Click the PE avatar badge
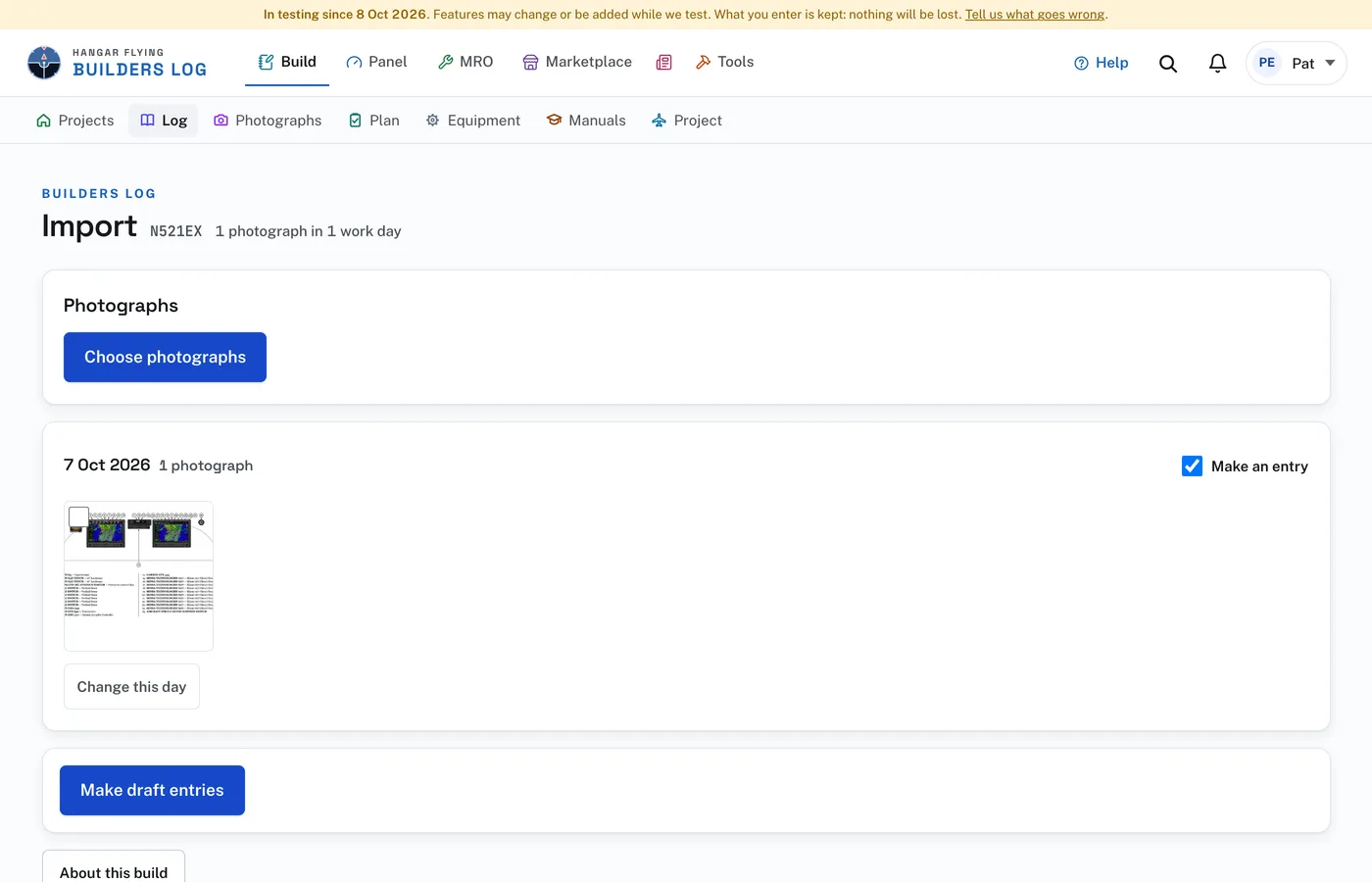The height and width of the screenshot is (882, 1372). coord(1267,63)
